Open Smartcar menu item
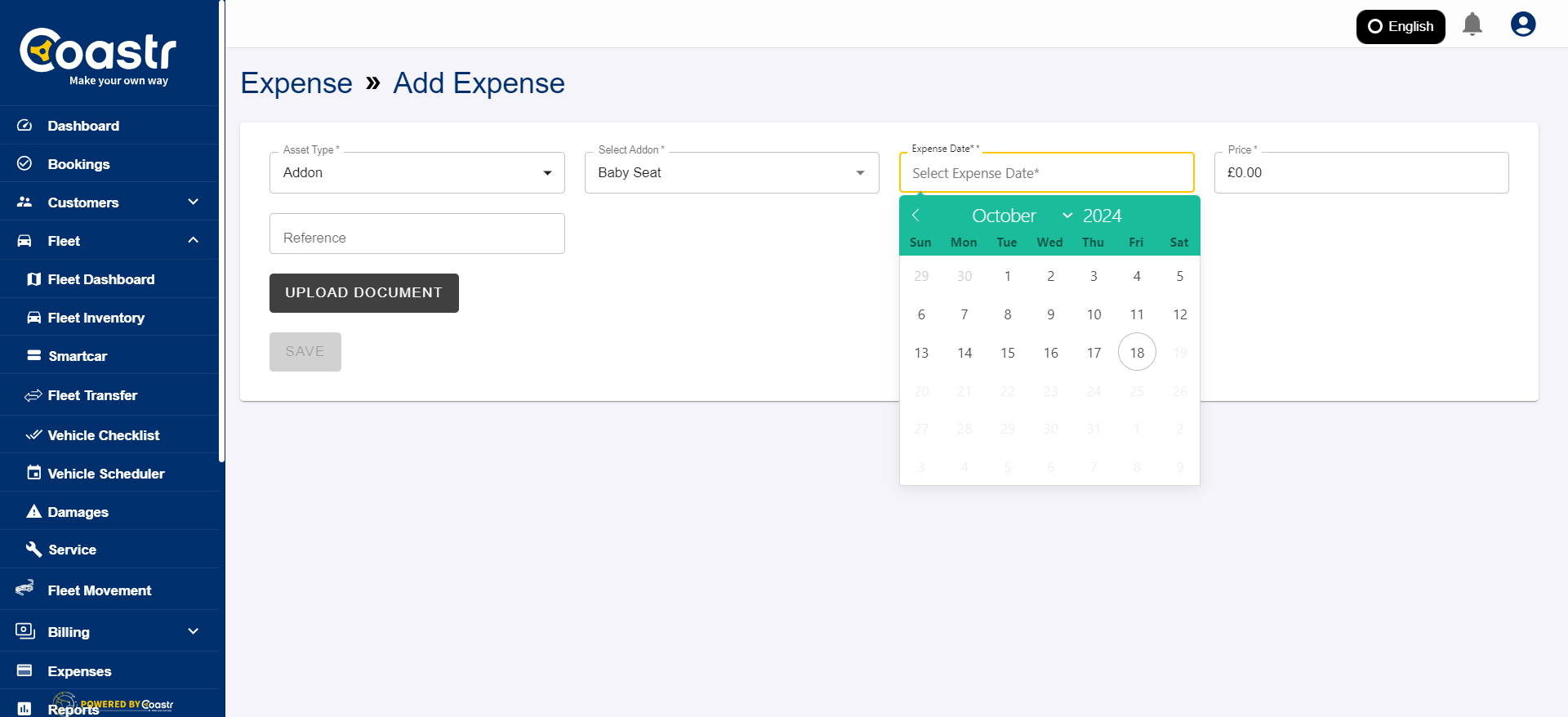 109,355
